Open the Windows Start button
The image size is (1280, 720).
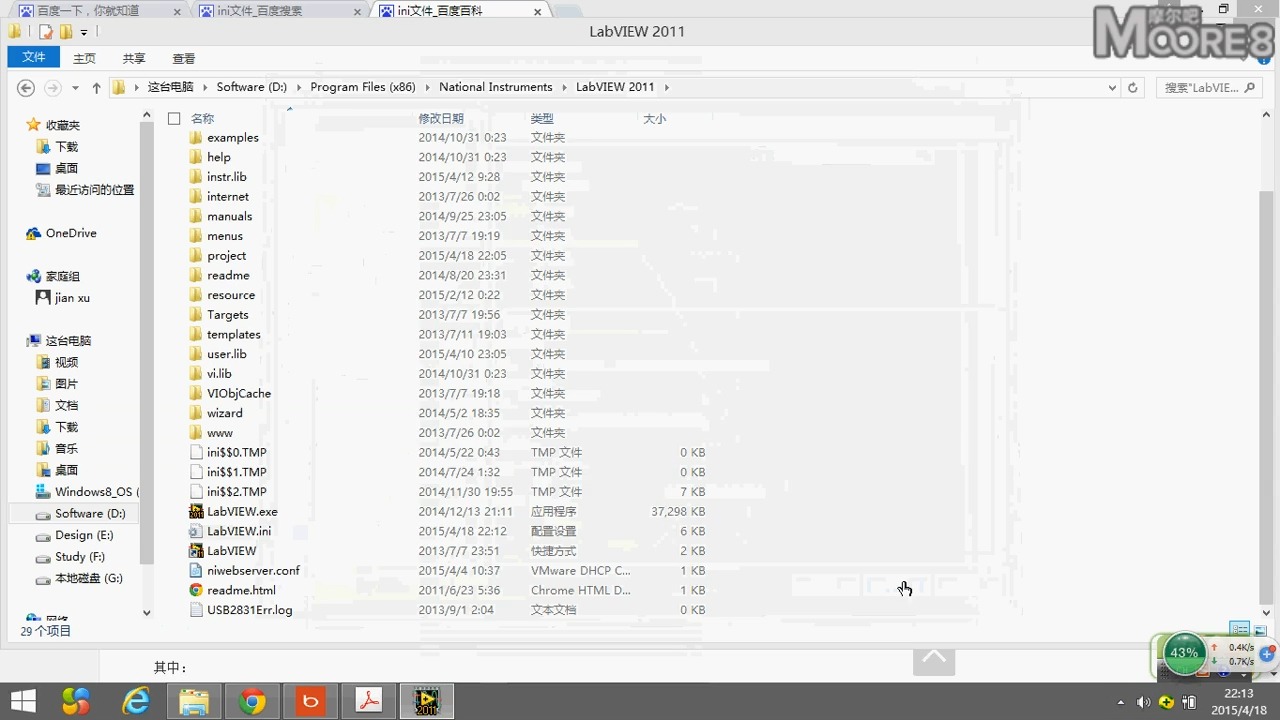coord(23,702)
